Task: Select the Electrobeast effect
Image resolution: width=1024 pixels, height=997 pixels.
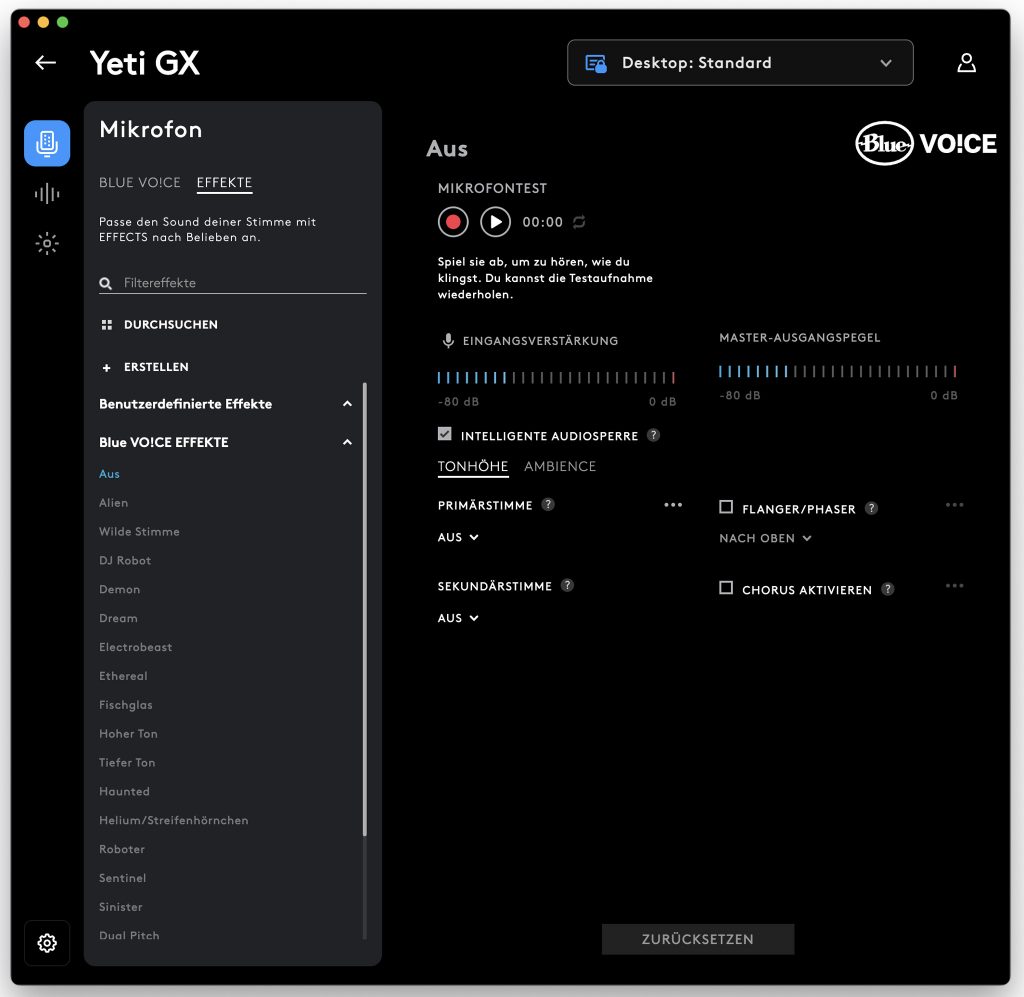Action: click(x=136, y=647)
